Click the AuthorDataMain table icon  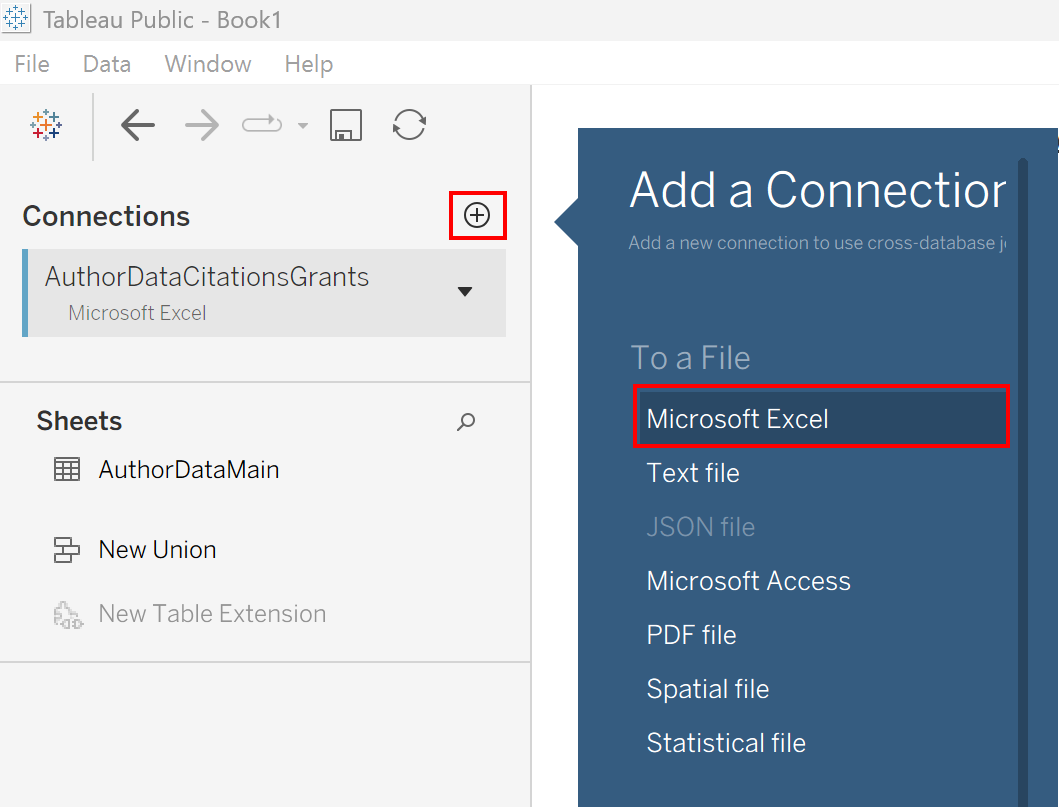point(67,469)
